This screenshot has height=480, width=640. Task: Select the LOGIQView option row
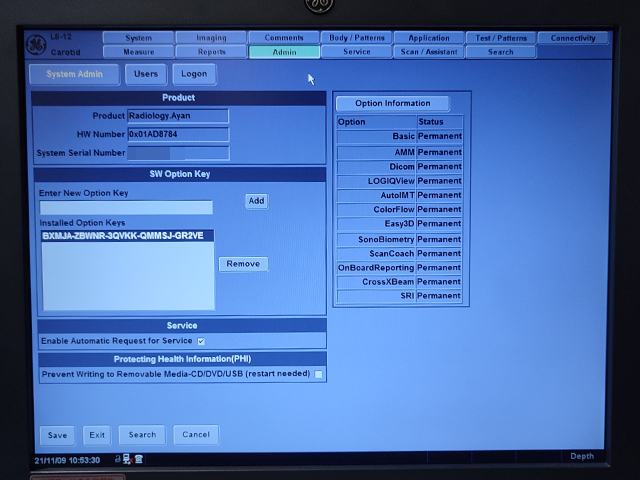(x=400, y=181)
